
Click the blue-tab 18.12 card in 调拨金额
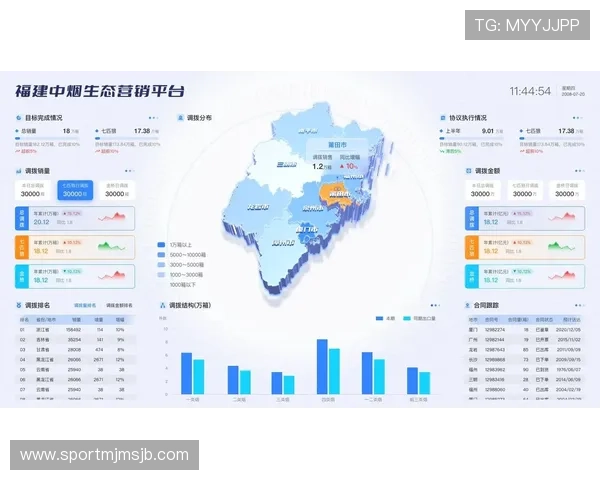(x=525, y=218)
